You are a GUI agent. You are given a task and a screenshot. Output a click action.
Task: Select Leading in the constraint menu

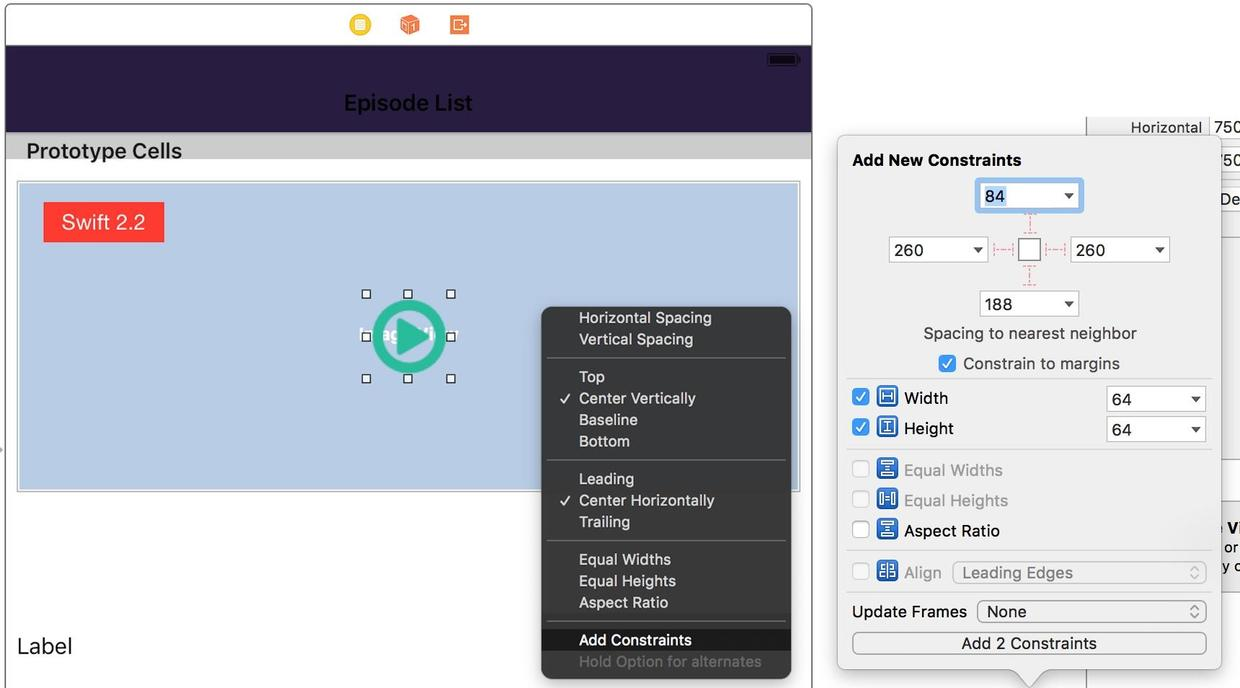(606, 479)
